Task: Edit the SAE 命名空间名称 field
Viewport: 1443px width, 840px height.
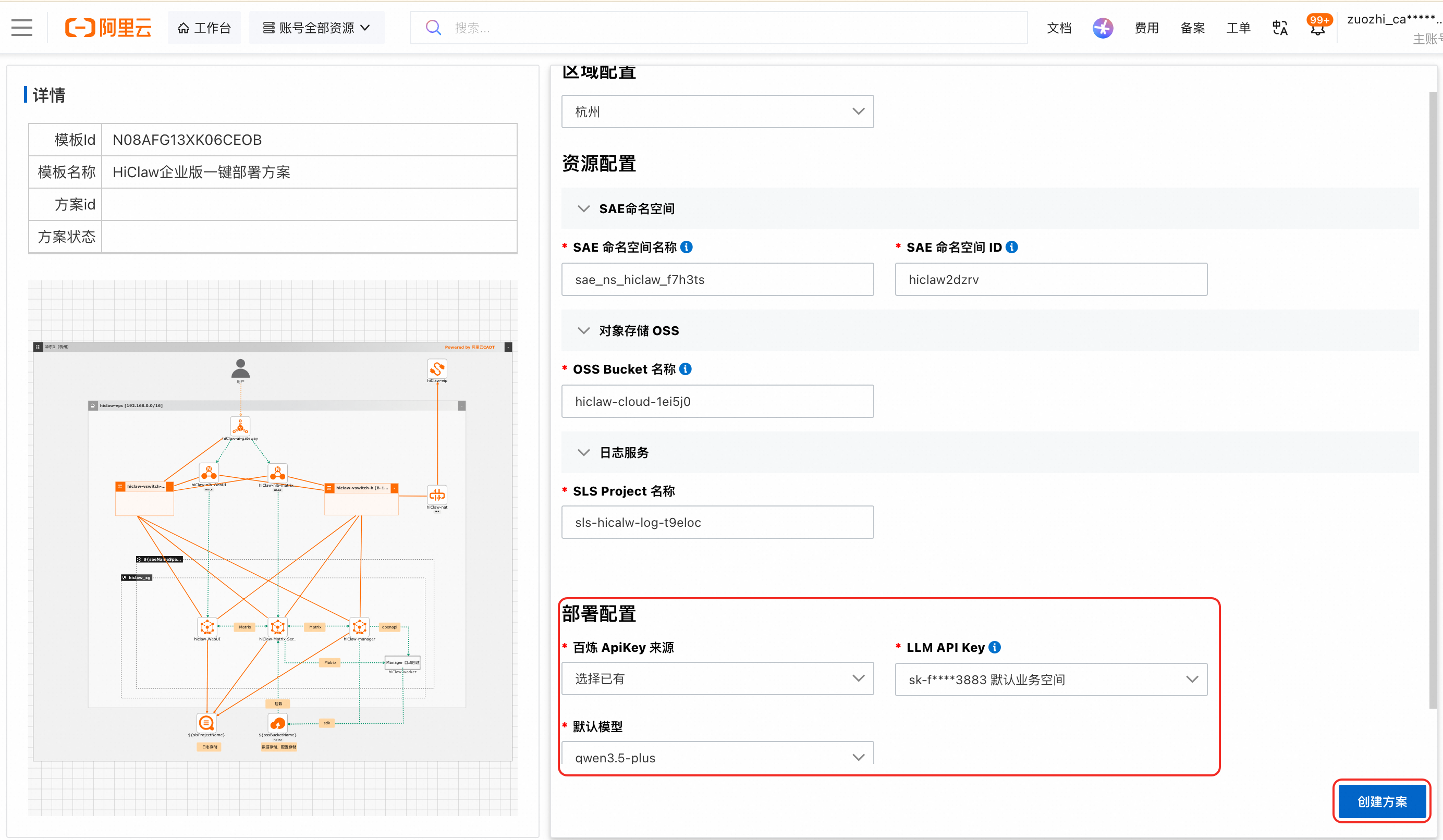Action: (717, 279)
